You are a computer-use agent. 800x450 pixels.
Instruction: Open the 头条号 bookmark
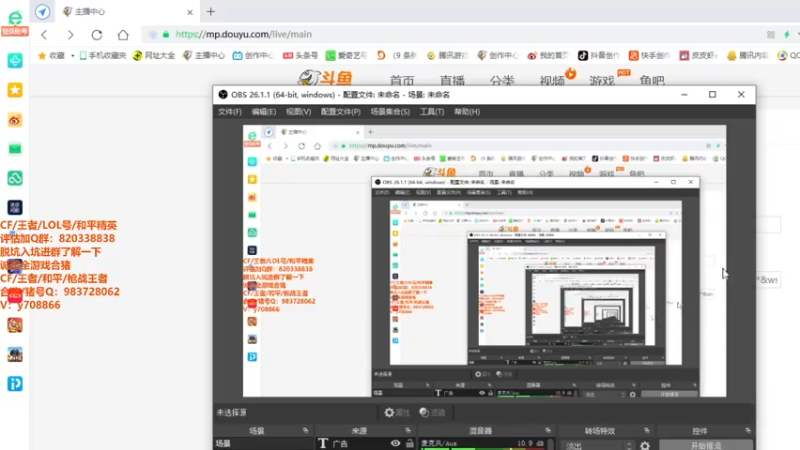coord(301,56)
